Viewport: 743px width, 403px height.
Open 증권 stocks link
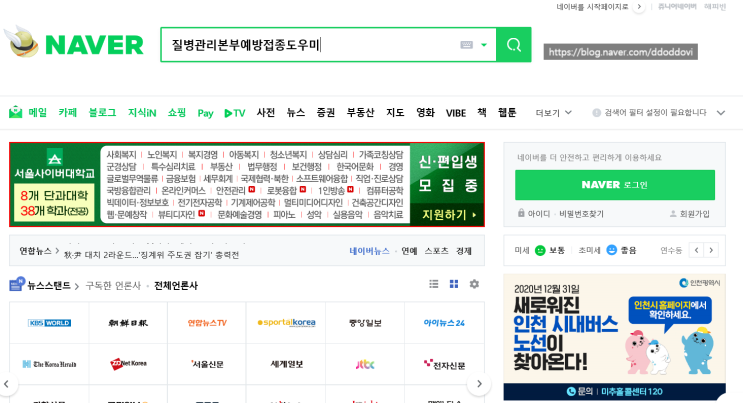click(x=326, y=112)
